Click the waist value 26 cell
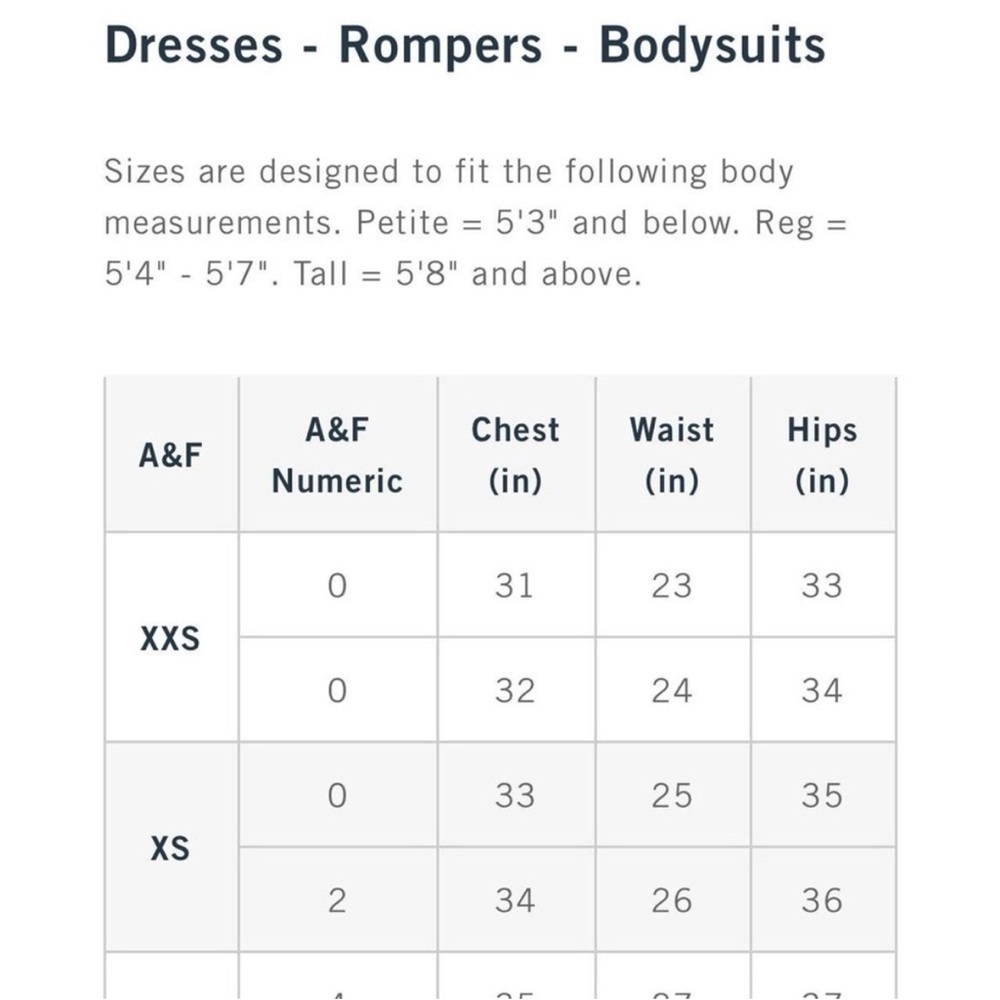The height and width of the screenshot is (1000, 1000). point(671,901)
